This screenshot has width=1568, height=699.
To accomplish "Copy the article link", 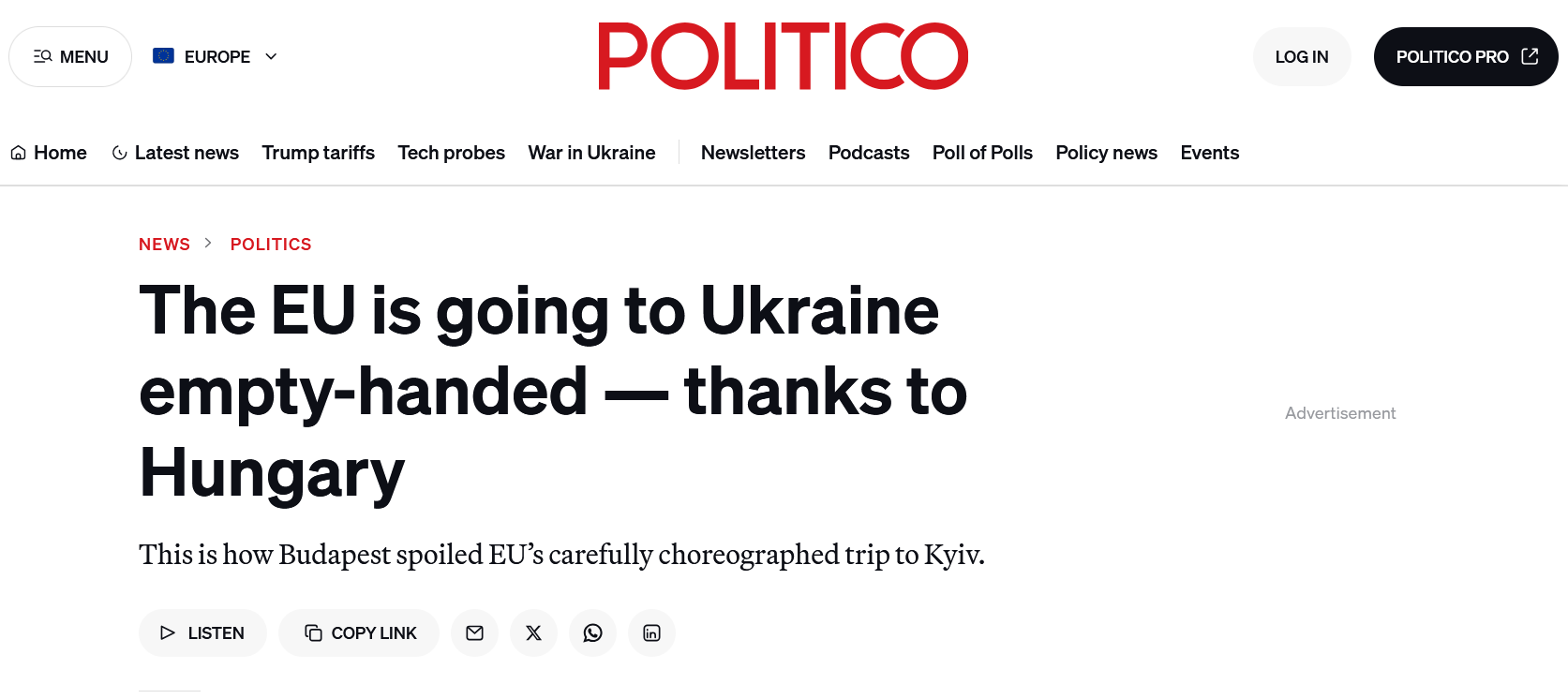I will pos(360,633).
